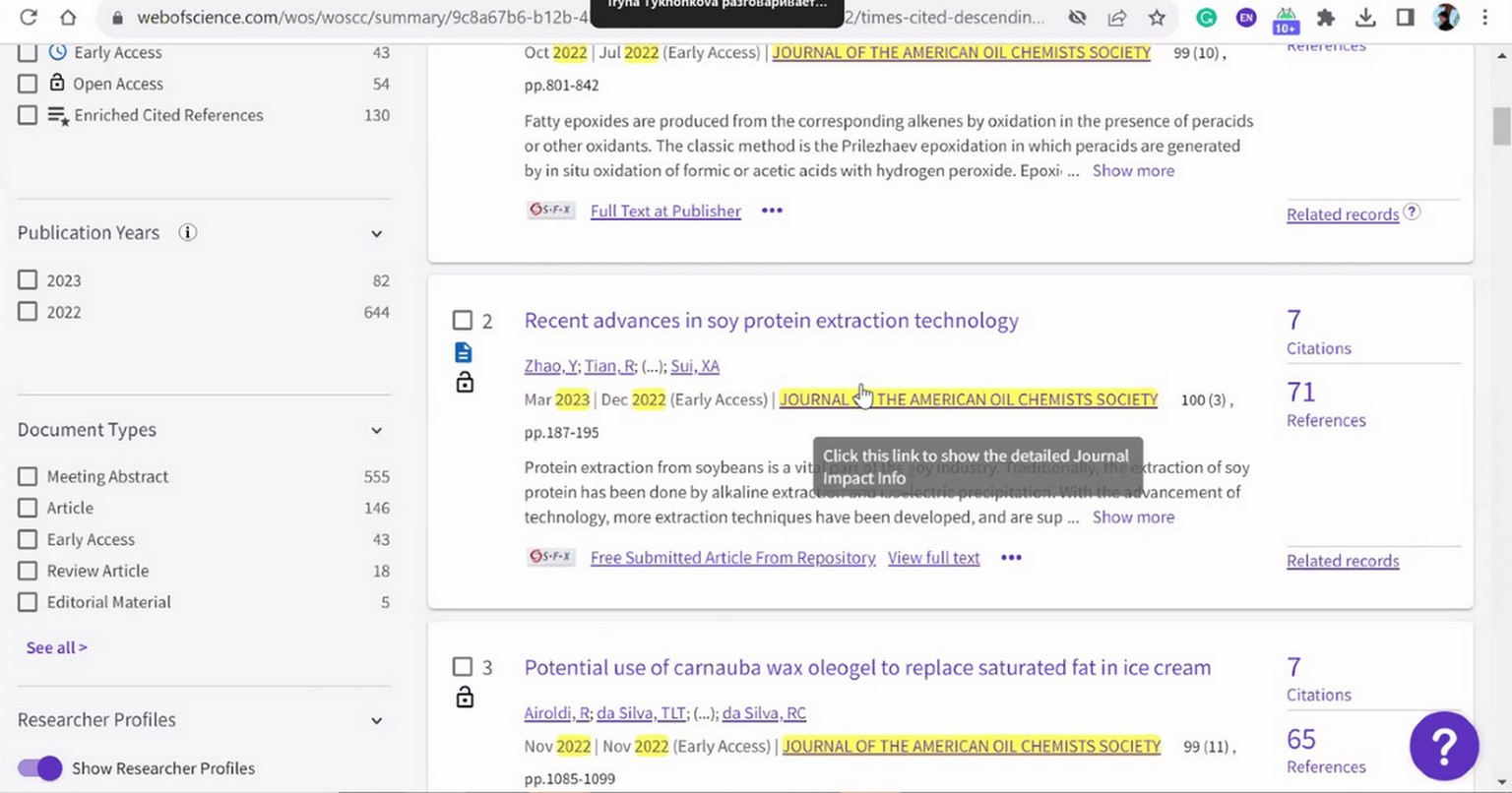Viewport: 1512px width, 793px height.
Task: Open three-dot menu beside View full text
Action: click(x=1011, y=558)
